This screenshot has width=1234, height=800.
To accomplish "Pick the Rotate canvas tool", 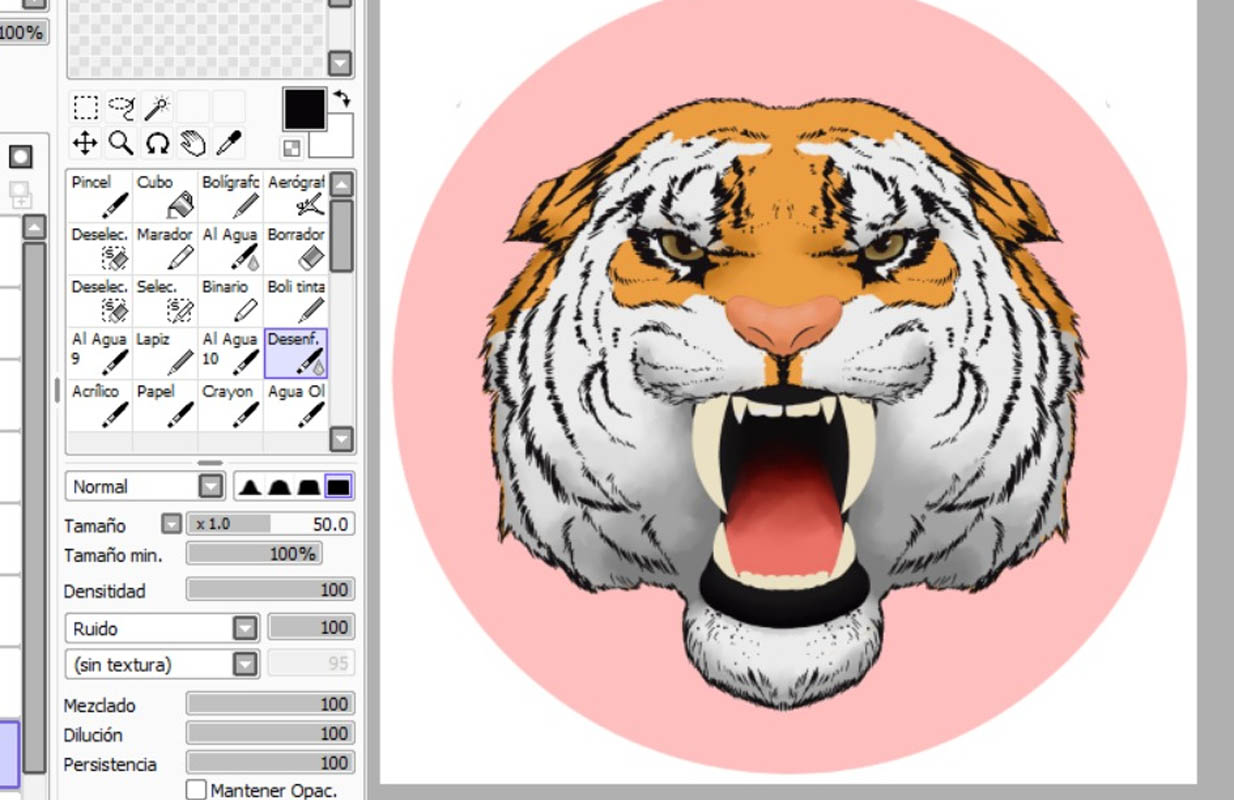I will (x=157, y=143).
